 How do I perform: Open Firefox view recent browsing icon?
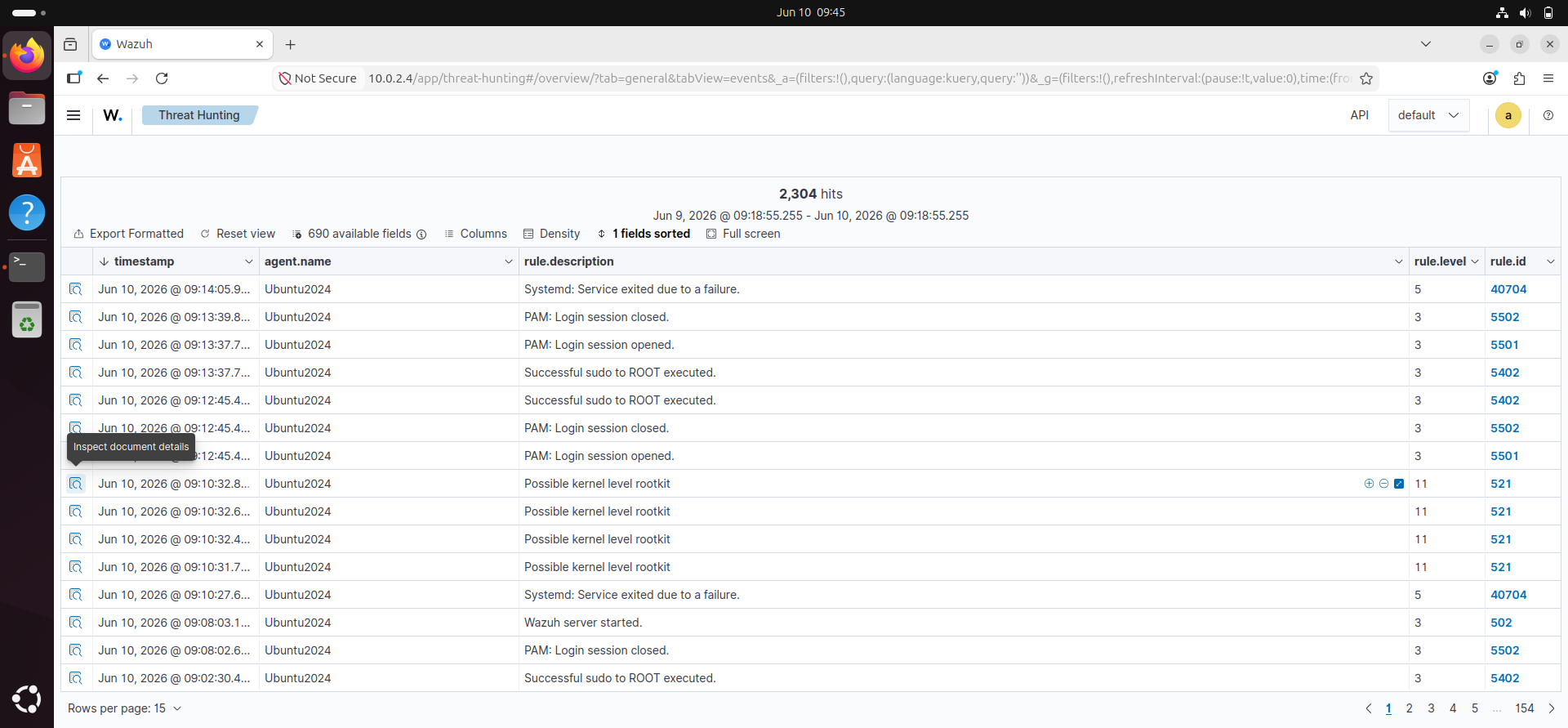click(70, 44)
